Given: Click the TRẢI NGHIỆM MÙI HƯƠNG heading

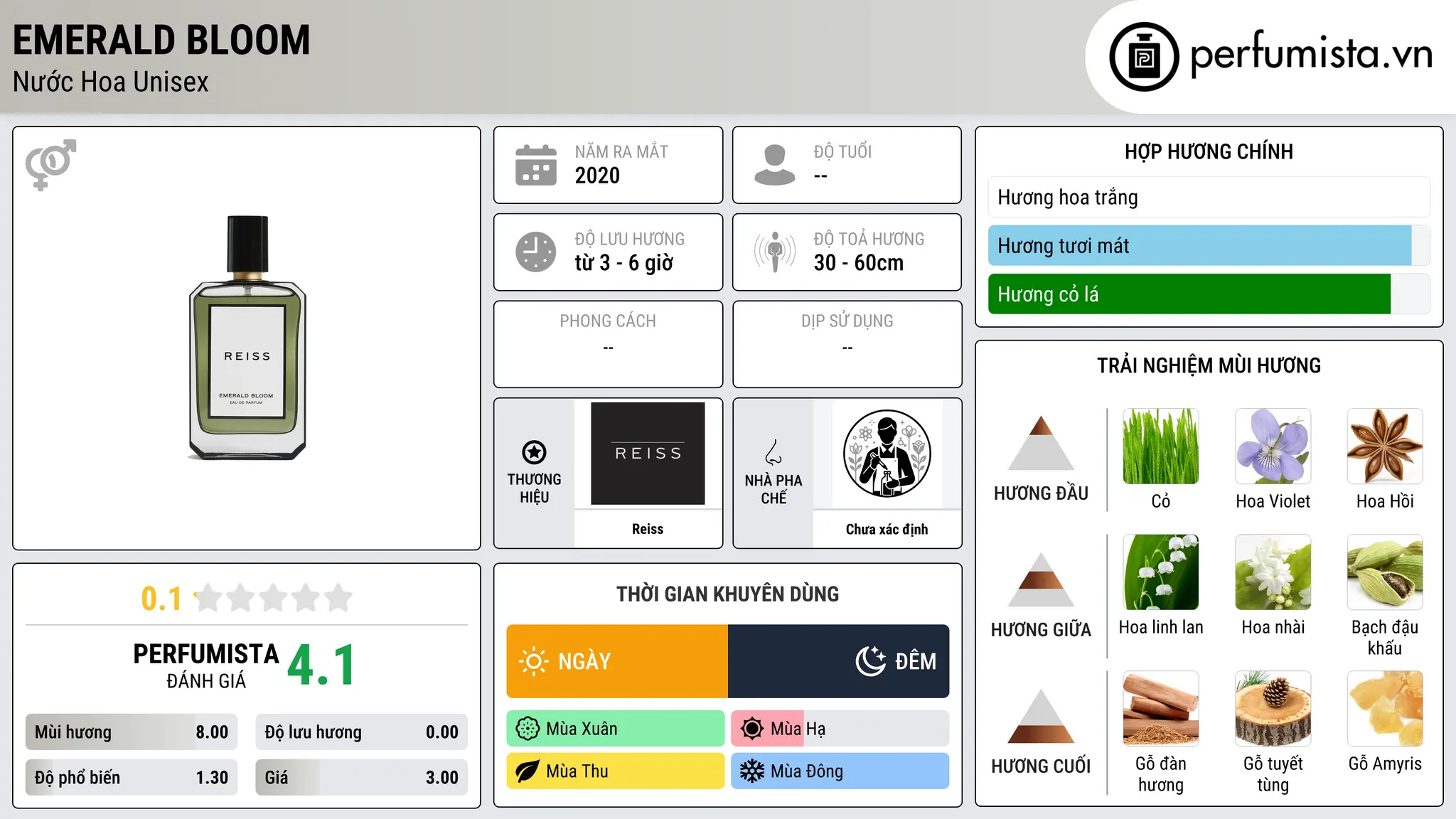Looking at the screenshot, I should 1209,365.
